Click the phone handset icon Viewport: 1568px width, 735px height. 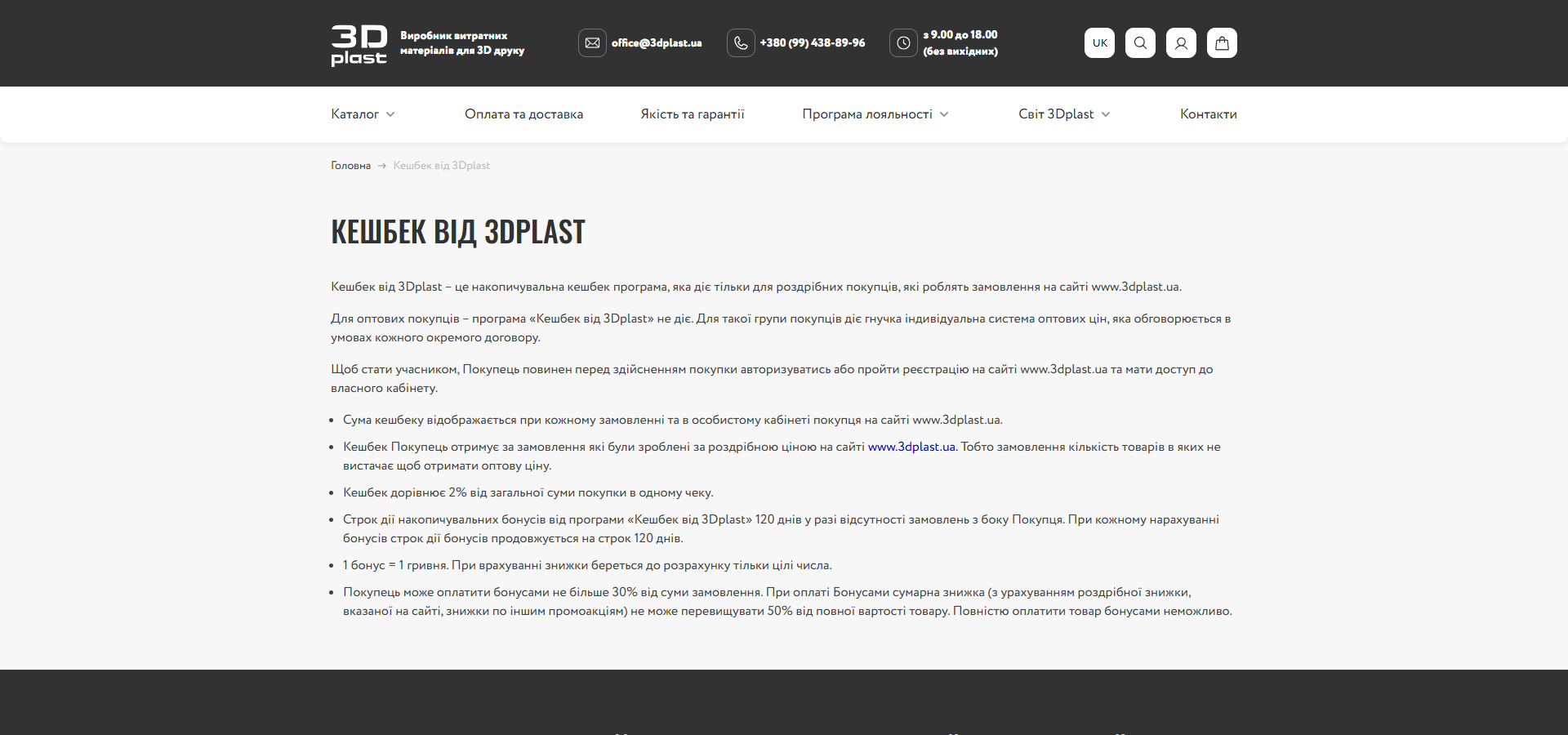741,43
